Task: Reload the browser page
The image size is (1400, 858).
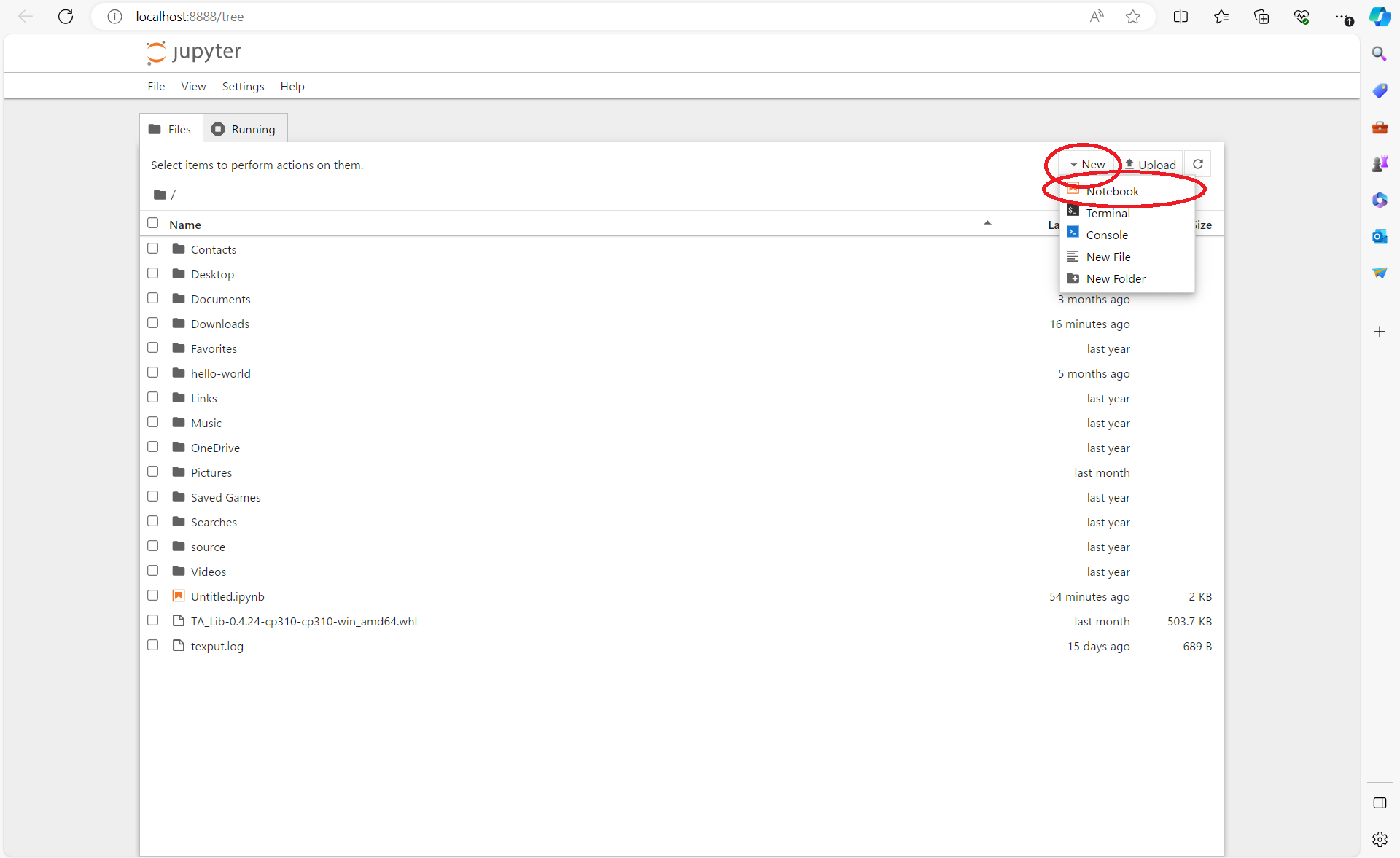Action: (x=66, y=16)
